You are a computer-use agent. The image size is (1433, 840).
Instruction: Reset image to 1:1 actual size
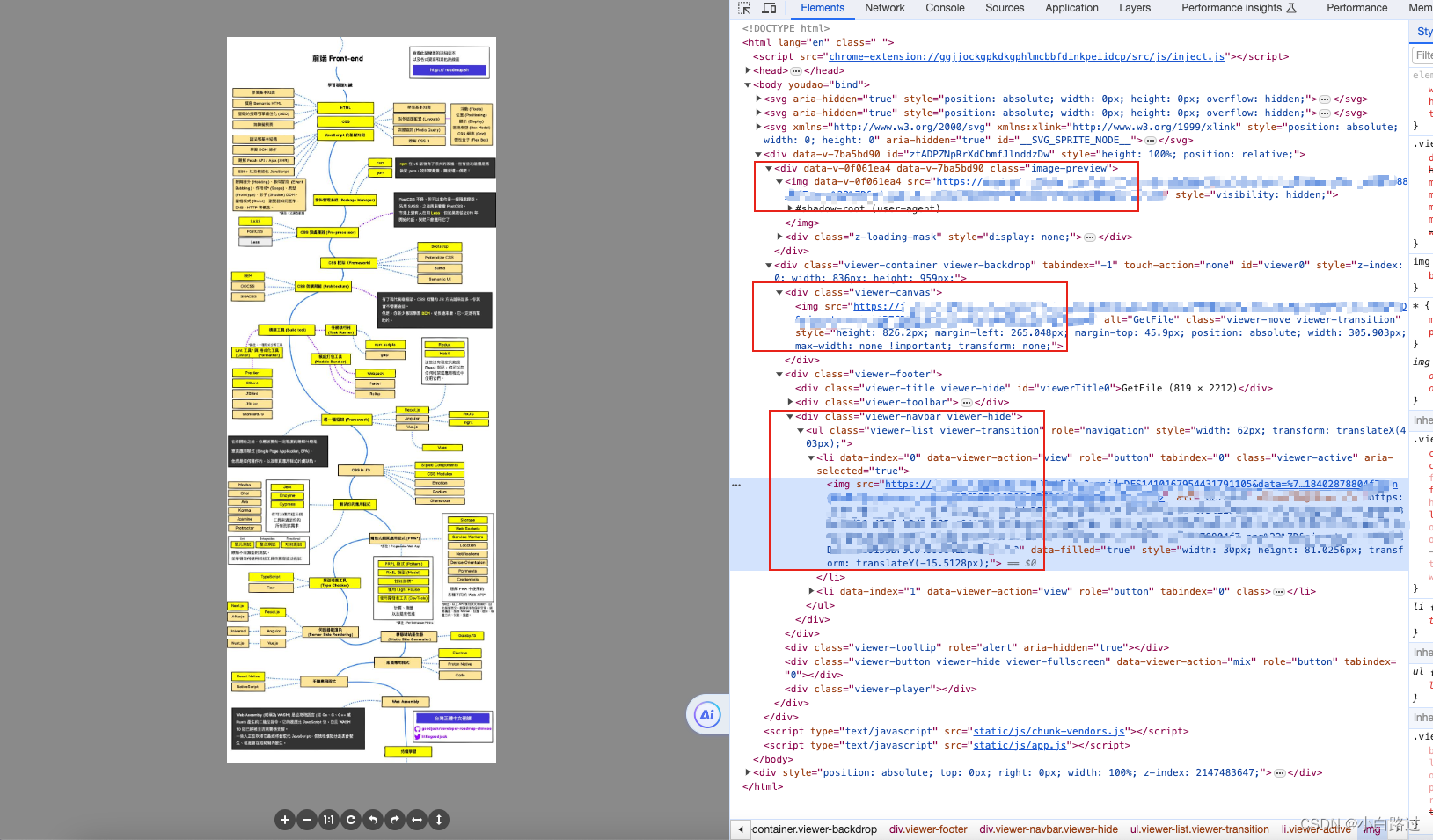pos(329,820)
